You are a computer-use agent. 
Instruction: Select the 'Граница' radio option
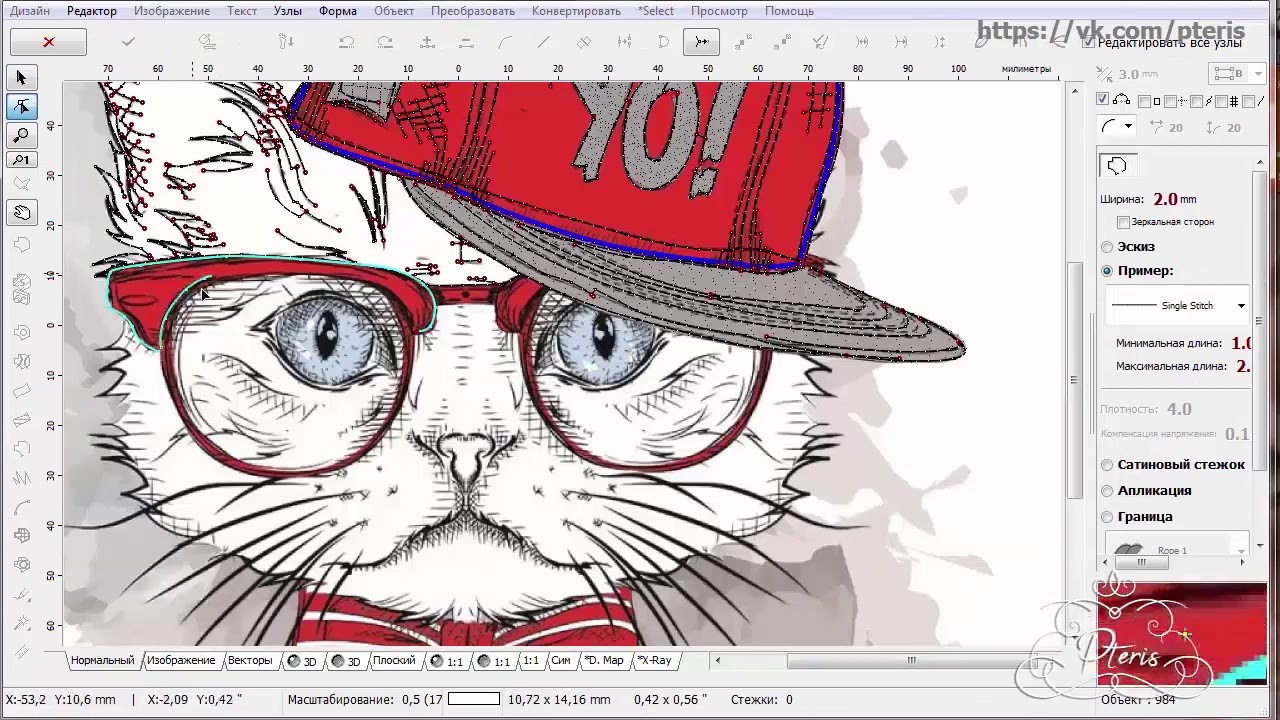(1107, 517)
